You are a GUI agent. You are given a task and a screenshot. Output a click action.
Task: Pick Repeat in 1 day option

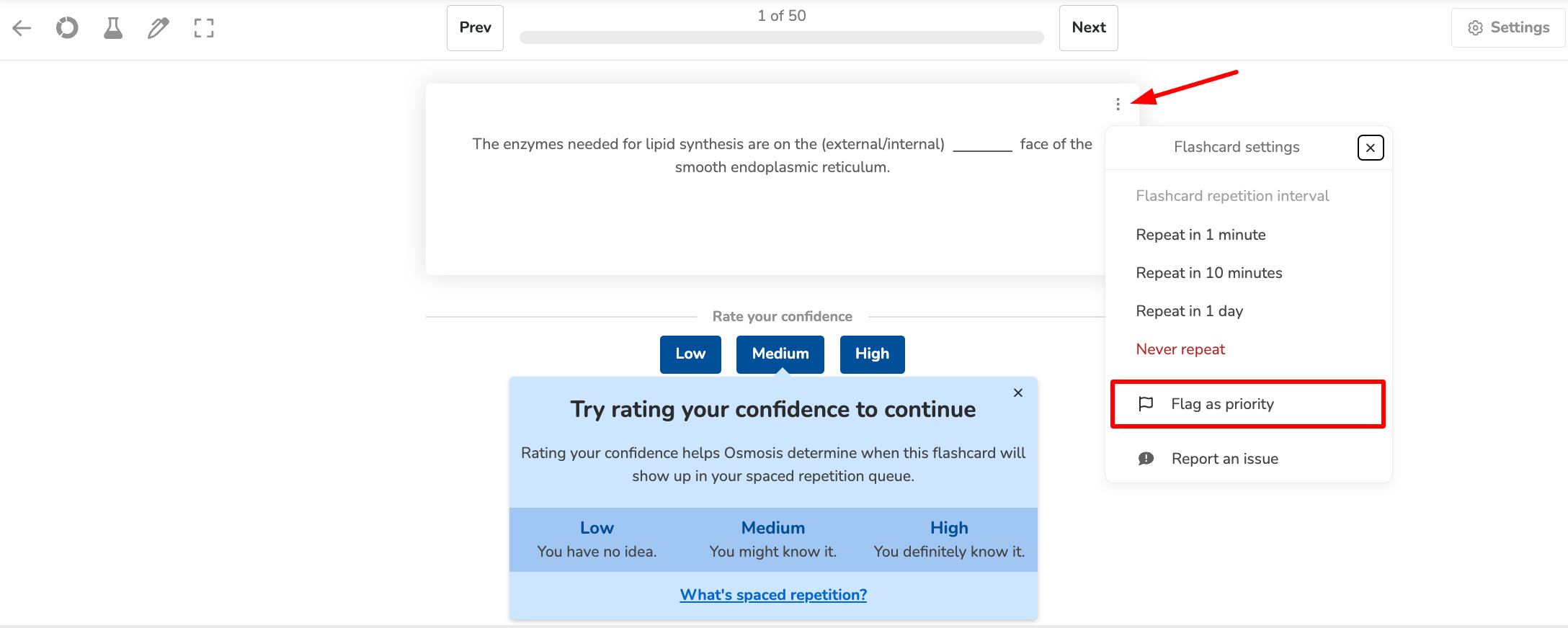click(1189, 311)
